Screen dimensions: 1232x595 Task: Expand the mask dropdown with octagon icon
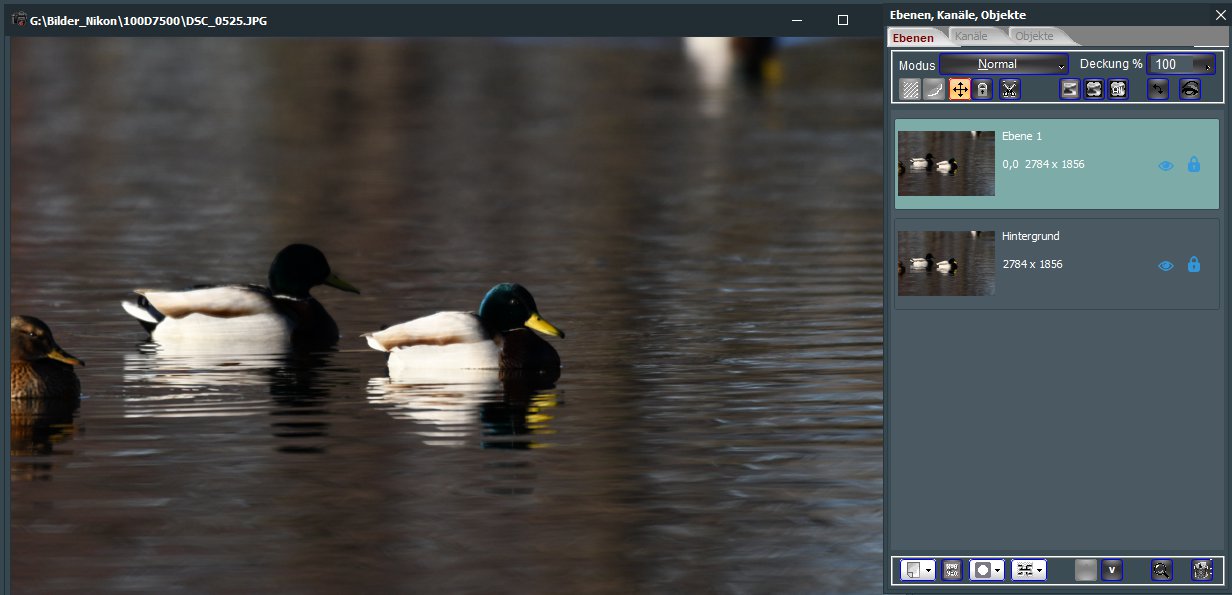pyautogui.click(x=986, y=570)
